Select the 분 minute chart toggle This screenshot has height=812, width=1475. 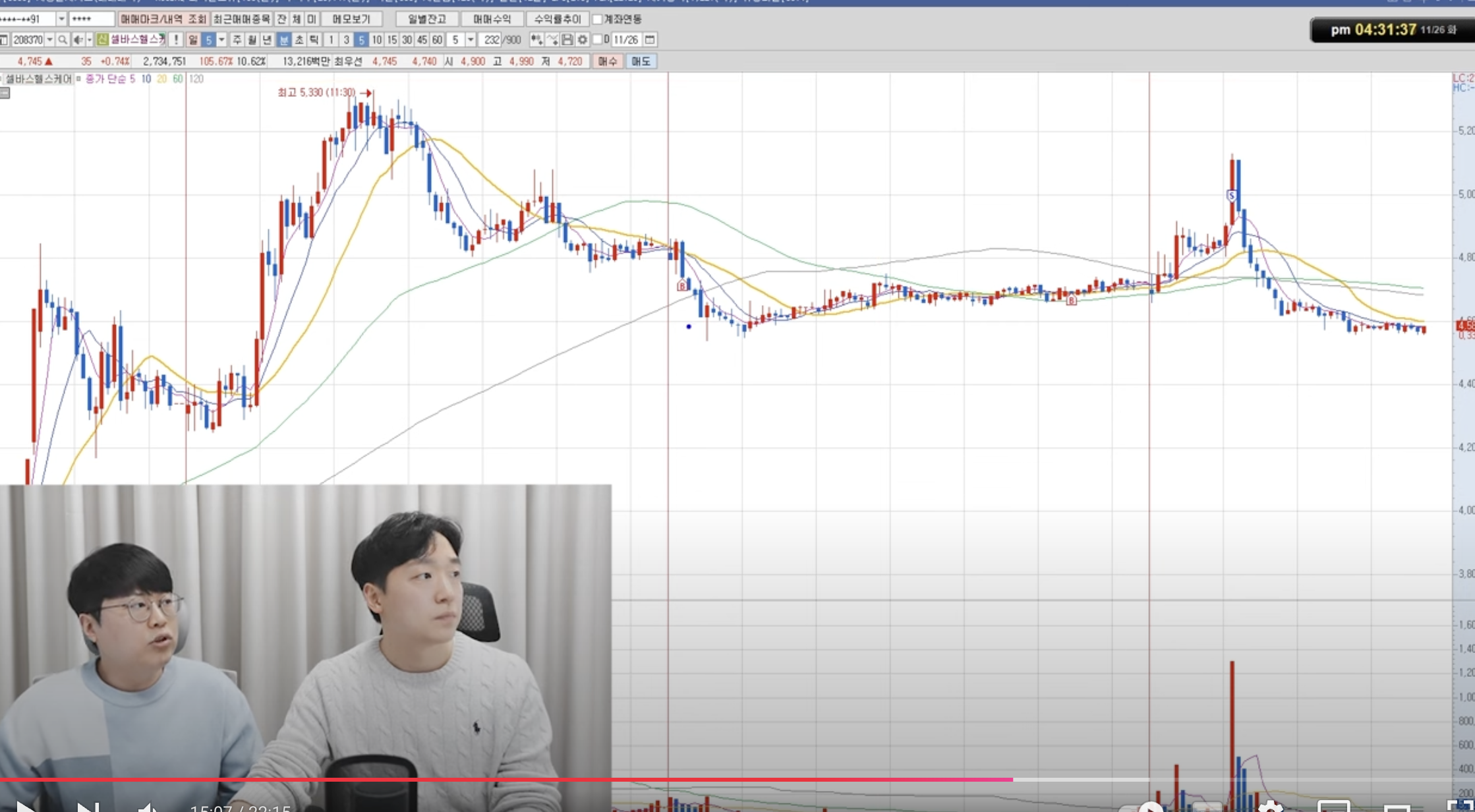click(283, 40)
